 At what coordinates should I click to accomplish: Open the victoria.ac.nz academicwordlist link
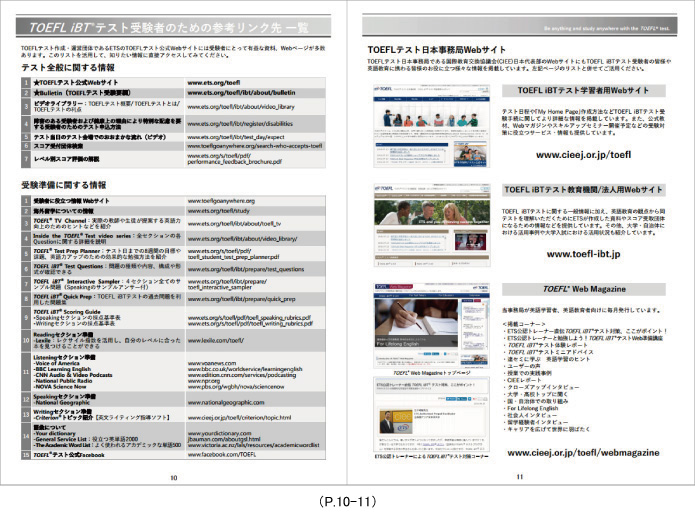click(x=253, y=445)
